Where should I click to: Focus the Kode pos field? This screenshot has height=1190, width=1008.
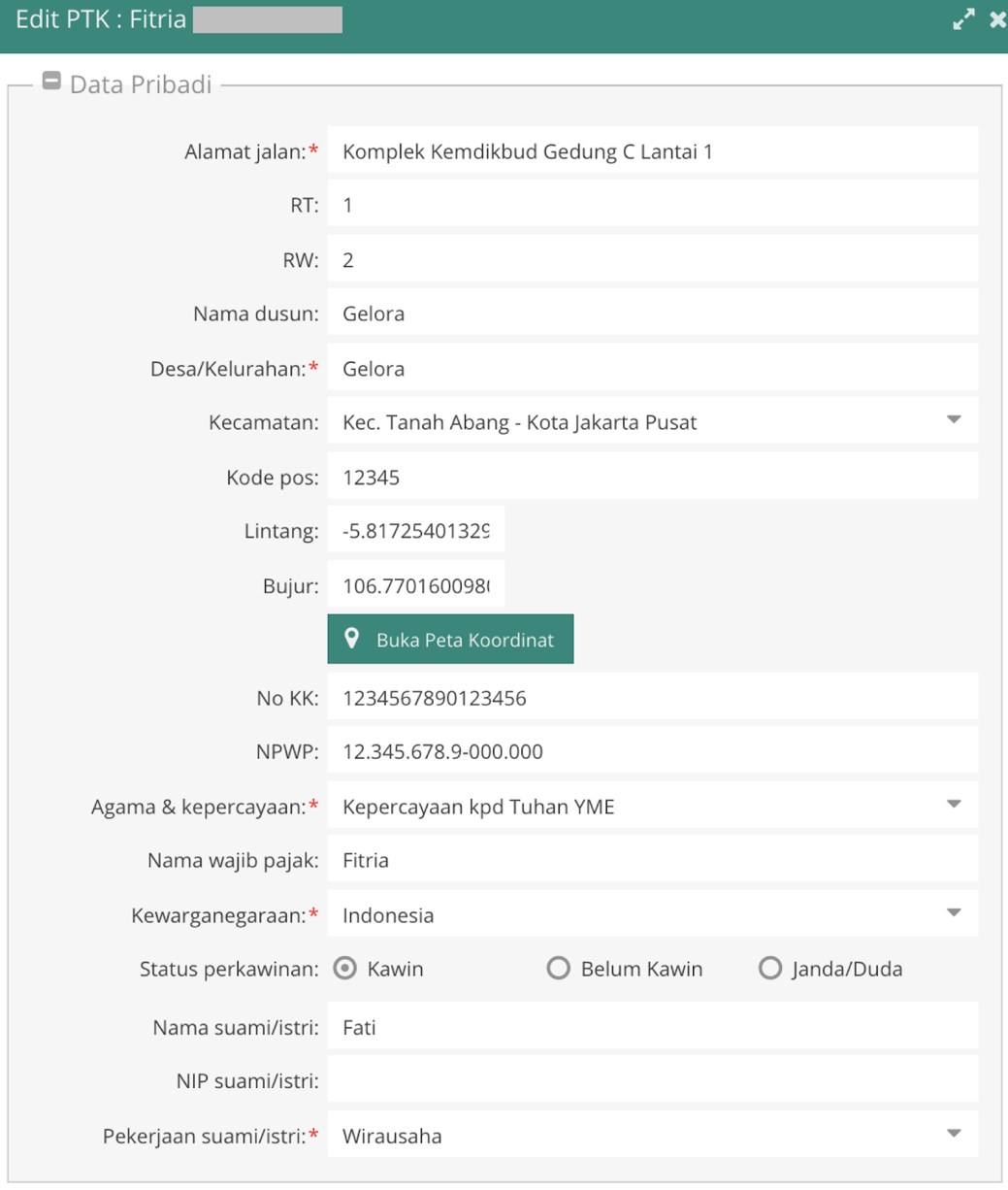pyautogui.click(x=653, y=477)
